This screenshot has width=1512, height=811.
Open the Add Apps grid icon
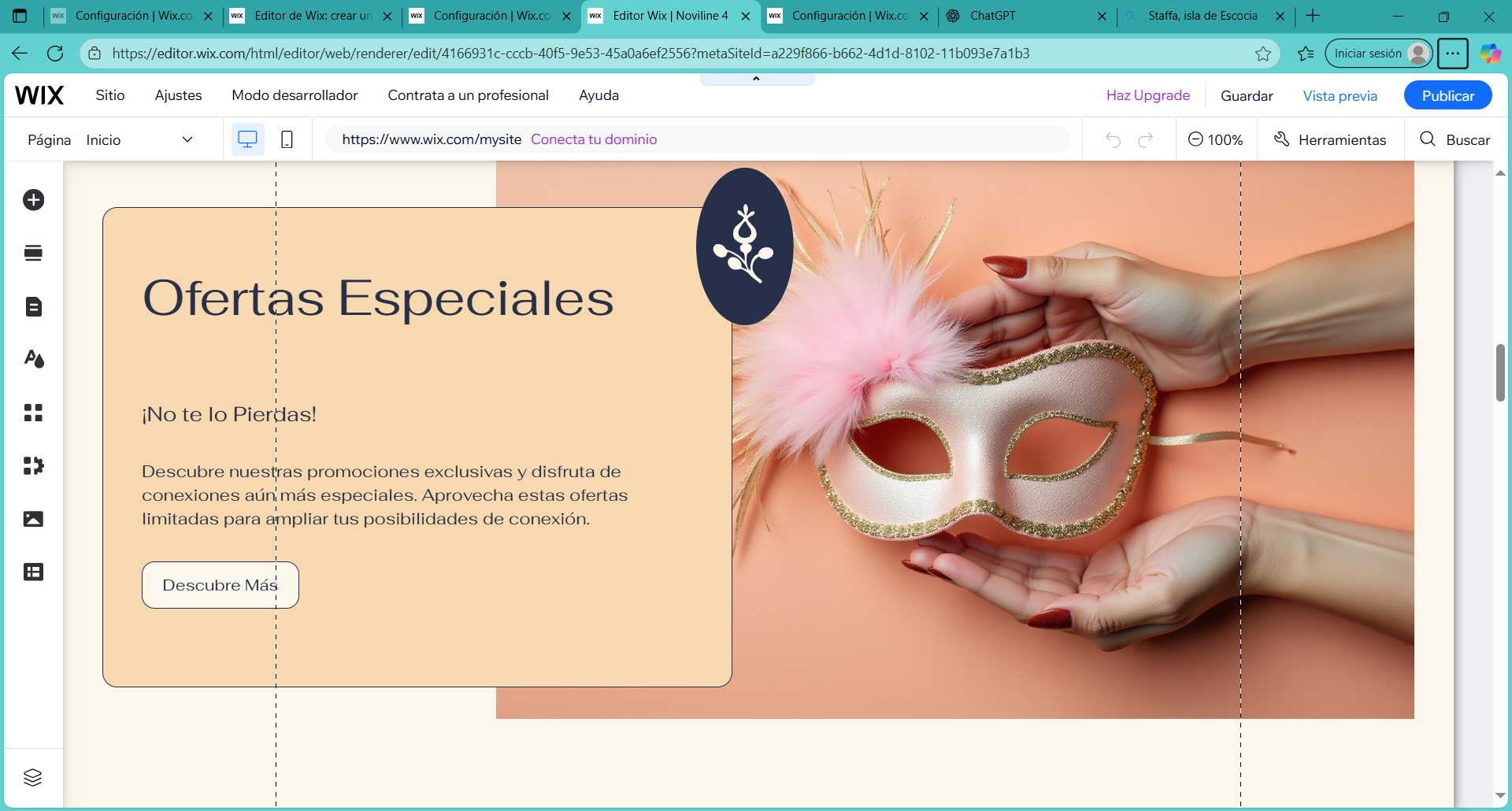click(x=33, y=413)
